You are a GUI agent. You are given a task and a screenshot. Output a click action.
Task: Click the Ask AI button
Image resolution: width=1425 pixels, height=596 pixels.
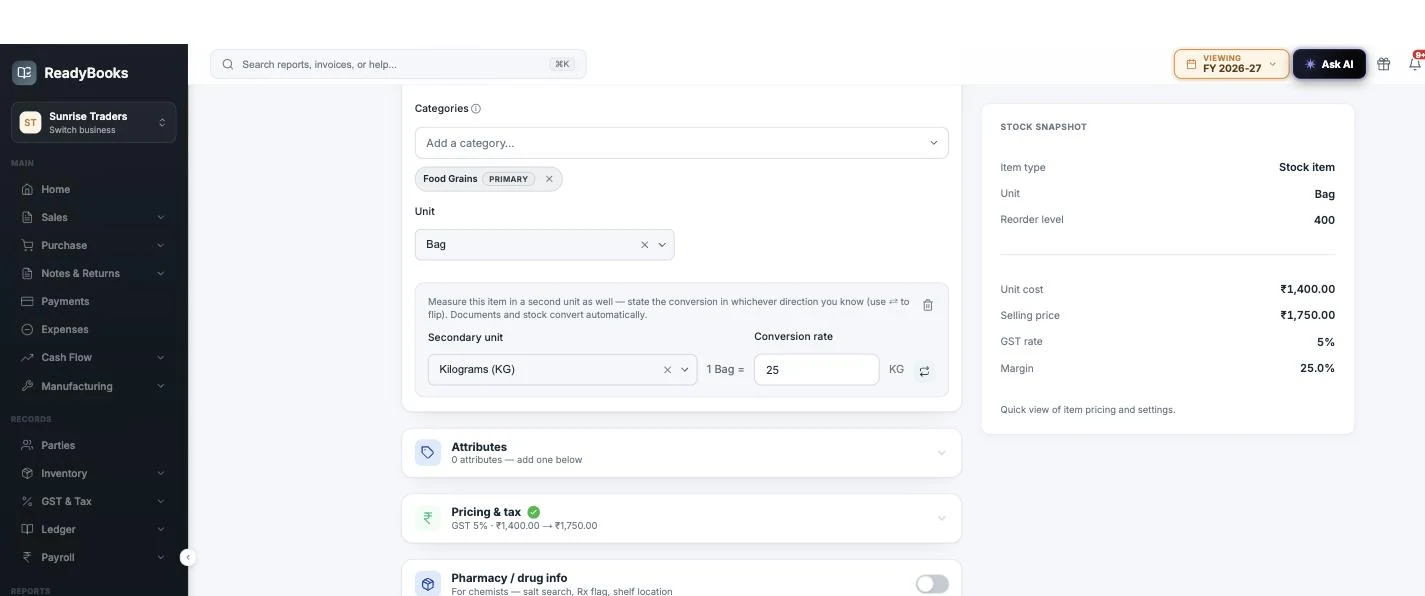coord(1329,64)
